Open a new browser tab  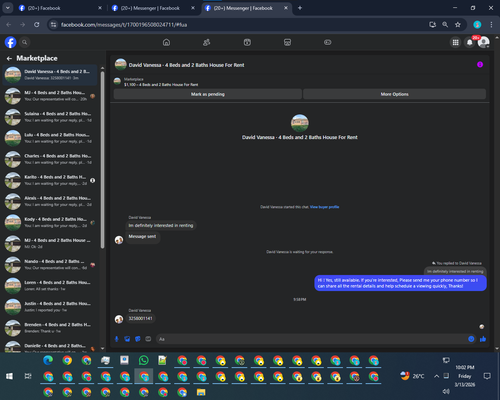click(x=300, y=8)
